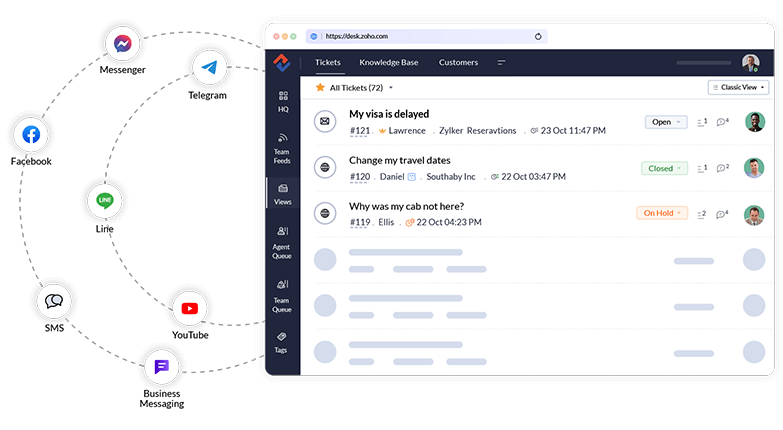
Task: Open Team Feeds in sidebar
Action: (282, 148)
